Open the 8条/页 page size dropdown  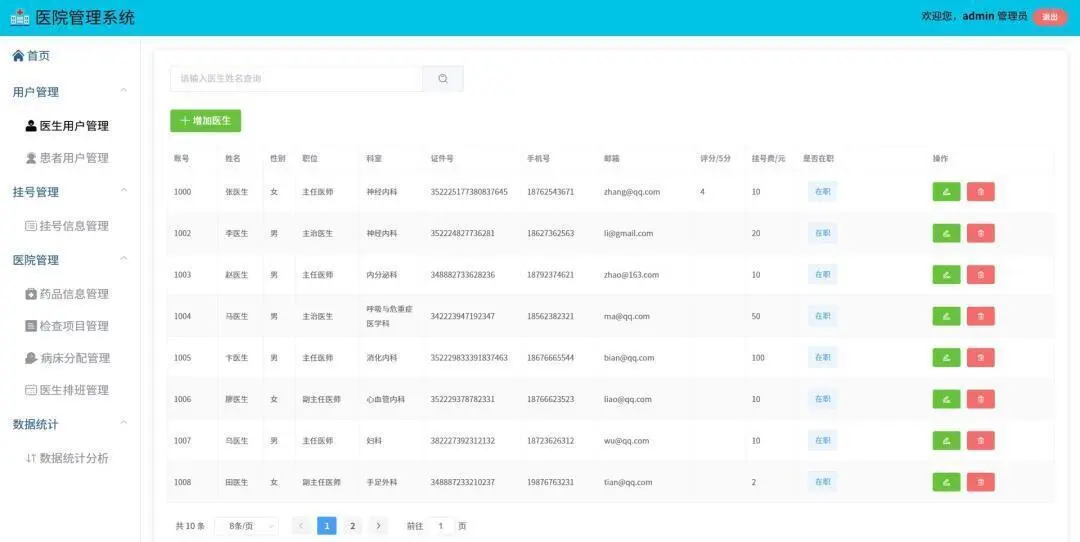pos(247,526)
